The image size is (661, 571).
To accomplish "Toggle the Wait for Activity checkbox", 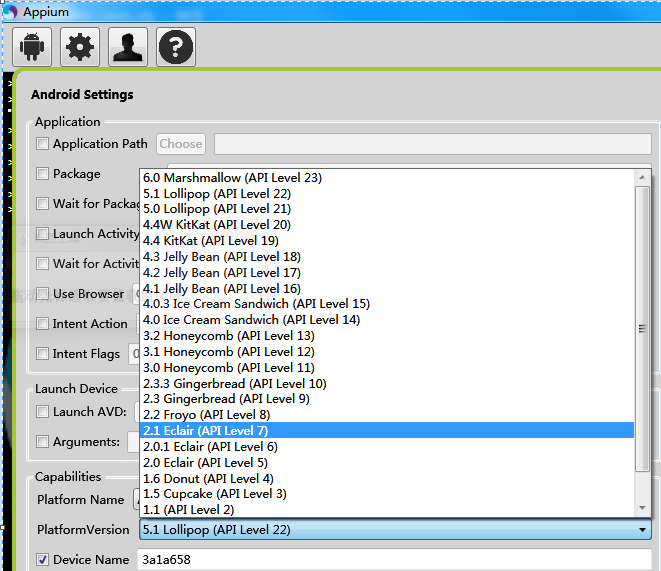I will pos(42,264).
